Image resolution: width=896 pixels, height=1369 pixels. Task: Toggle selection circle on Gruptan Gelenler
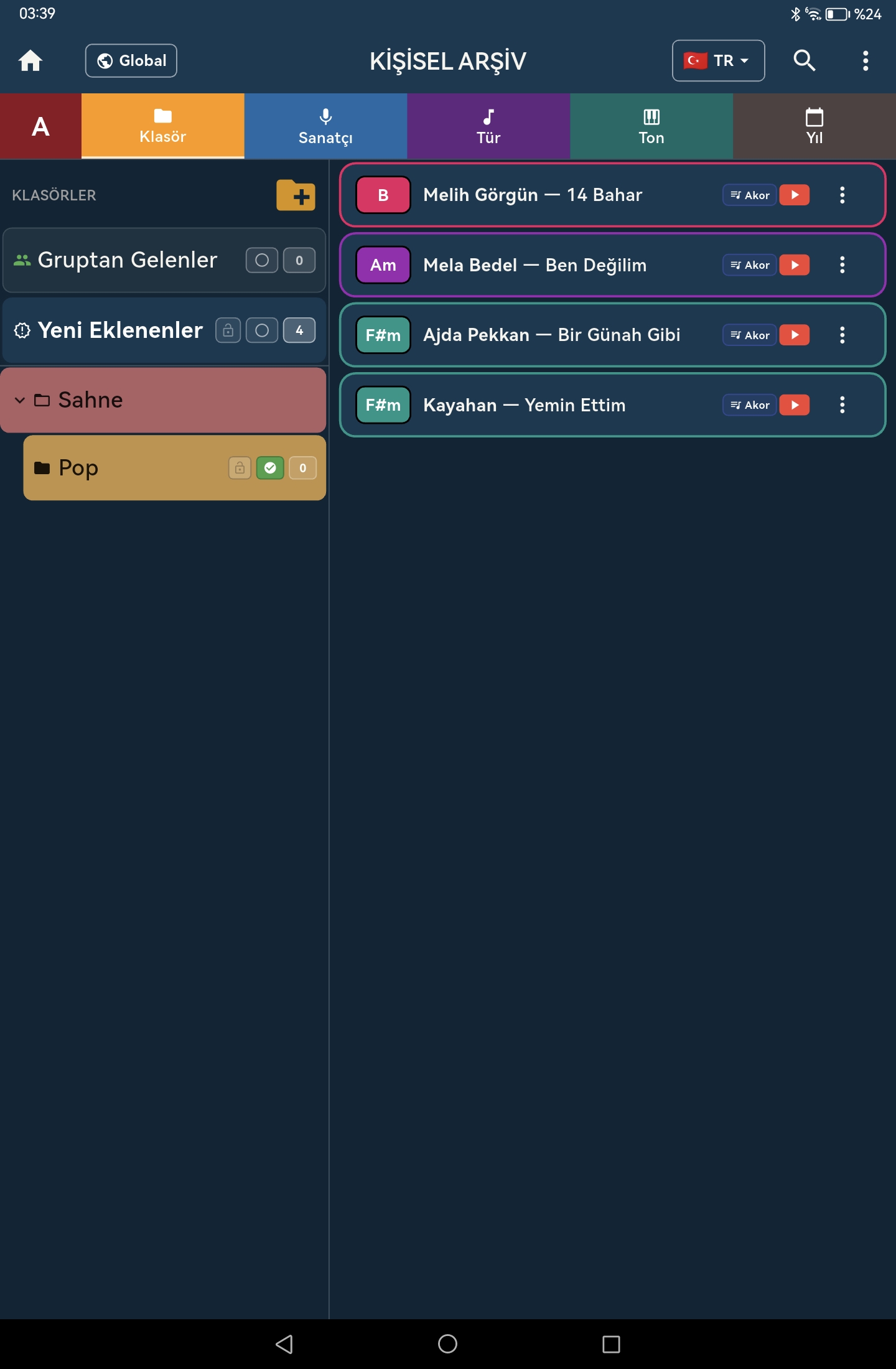point(262,260)
